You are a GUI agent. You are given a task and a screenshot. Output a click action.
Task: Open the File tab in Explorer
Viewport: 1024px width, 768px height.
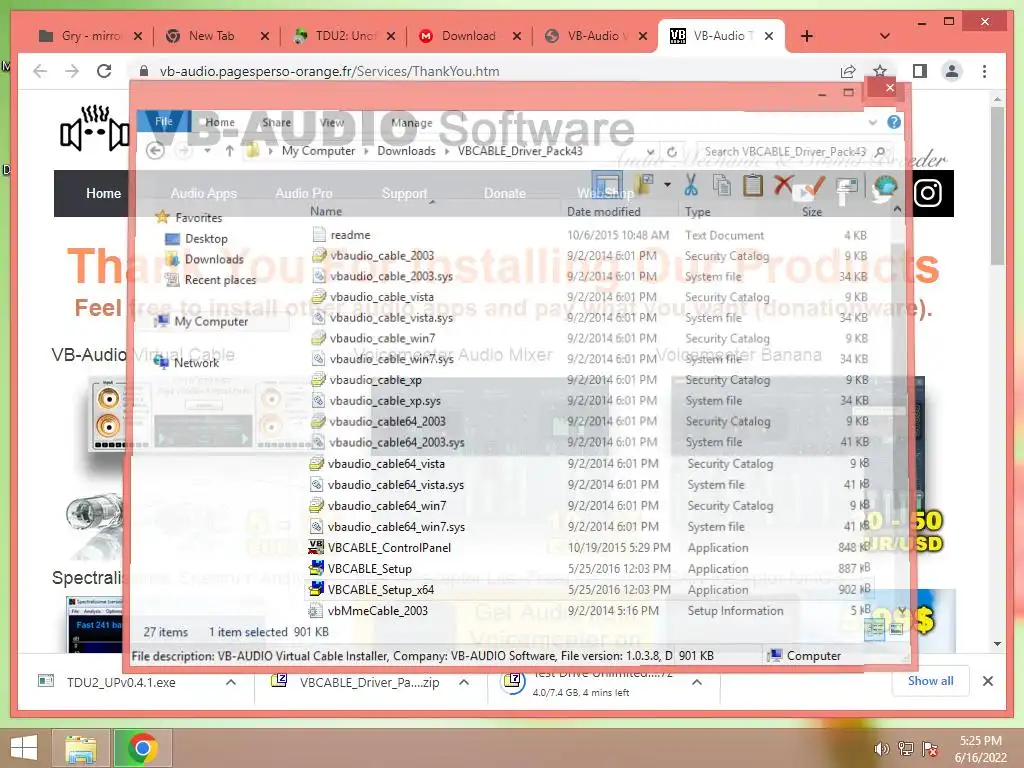pyautogui.click(x=164, y=121)
